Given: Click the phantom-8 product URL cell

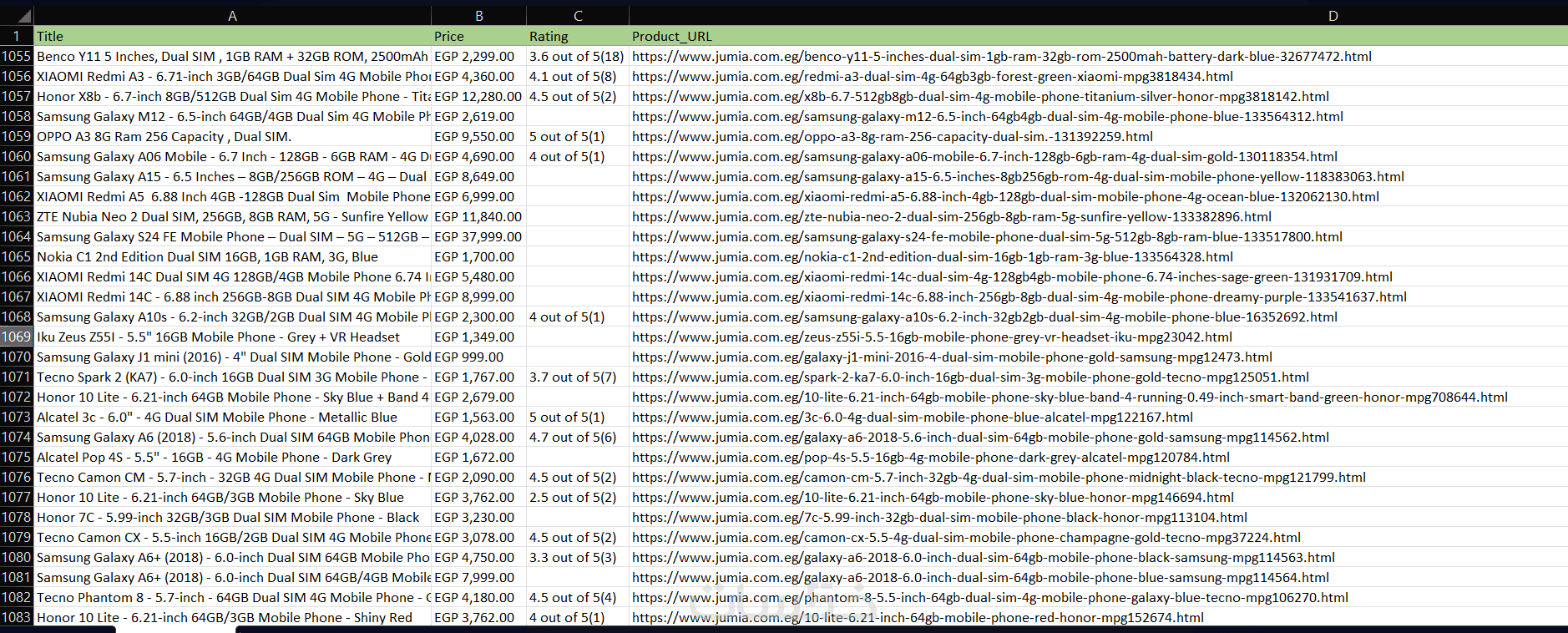Looking at the screenshot, I should click(1099, 597).
